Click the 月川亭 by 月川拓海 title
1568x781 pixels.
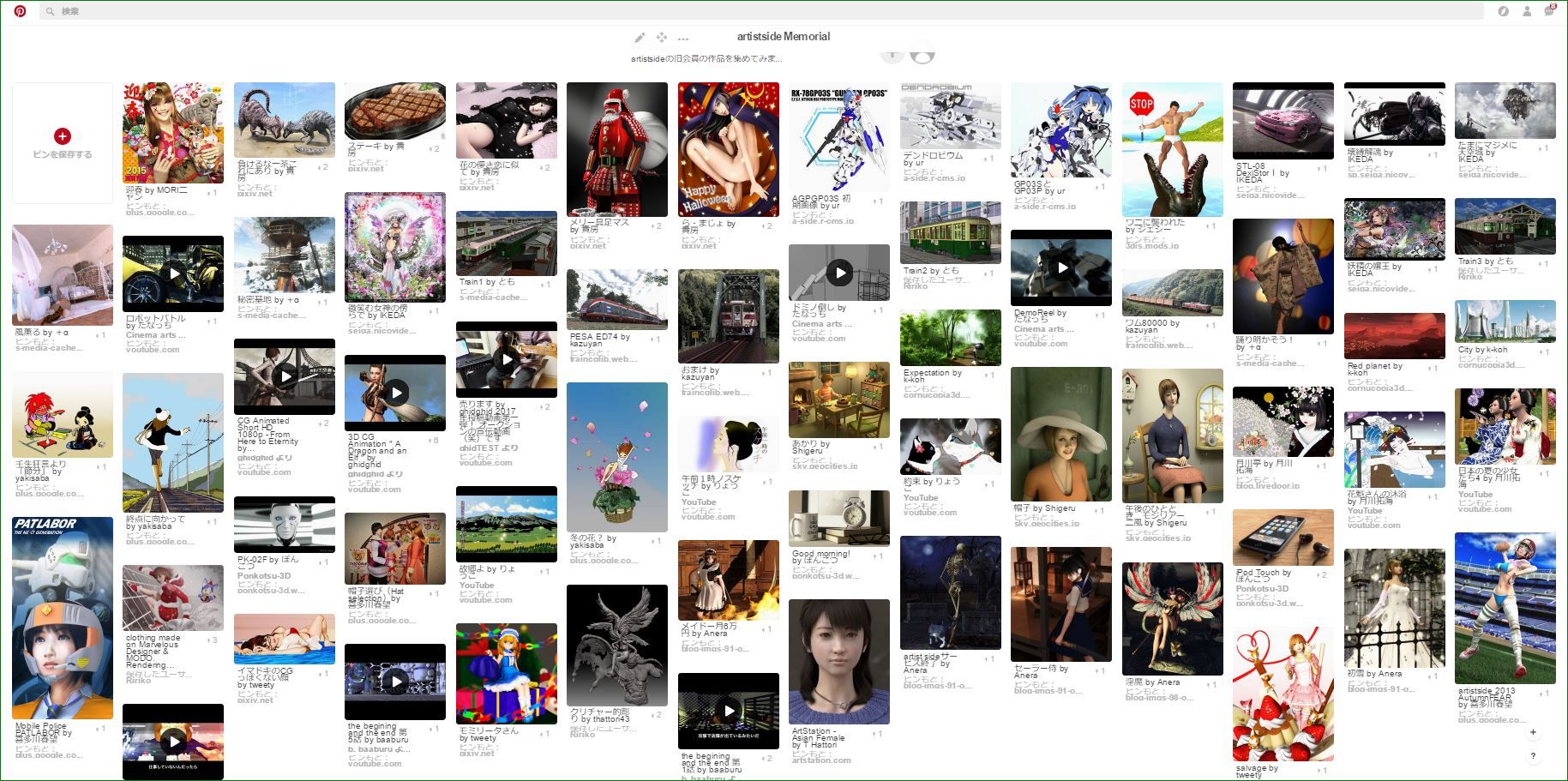tap(1265, 467)
